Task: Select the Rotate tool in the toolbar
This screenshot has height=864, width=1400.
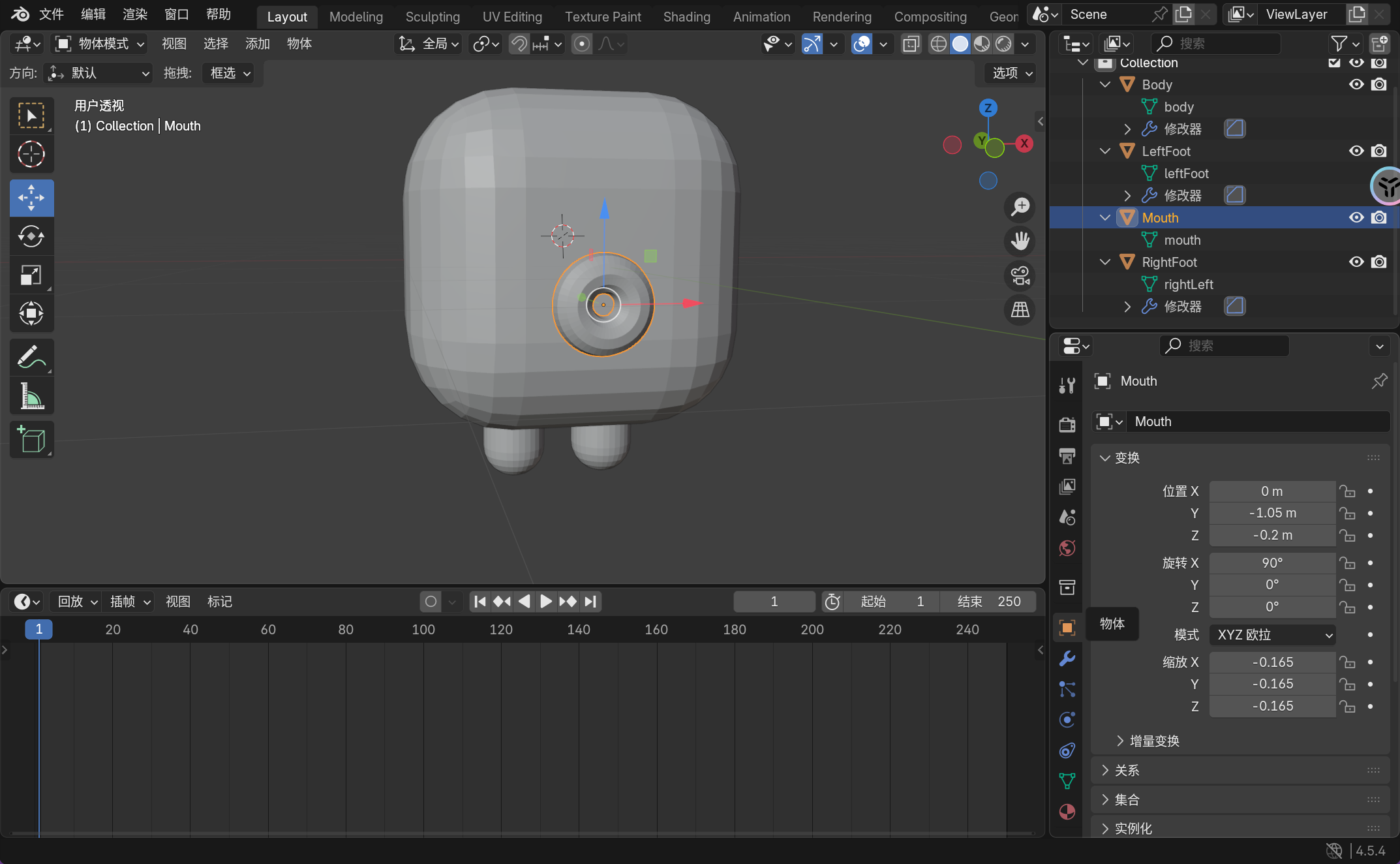Action: (31, 236)
